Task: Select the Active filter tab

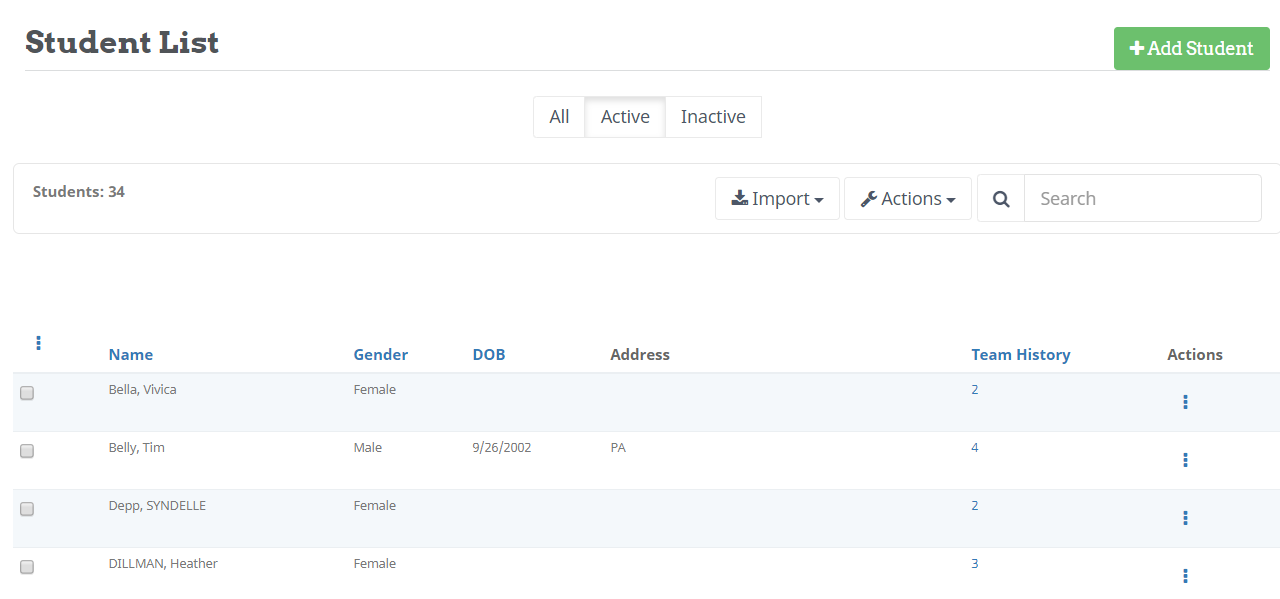Action: 625,117
